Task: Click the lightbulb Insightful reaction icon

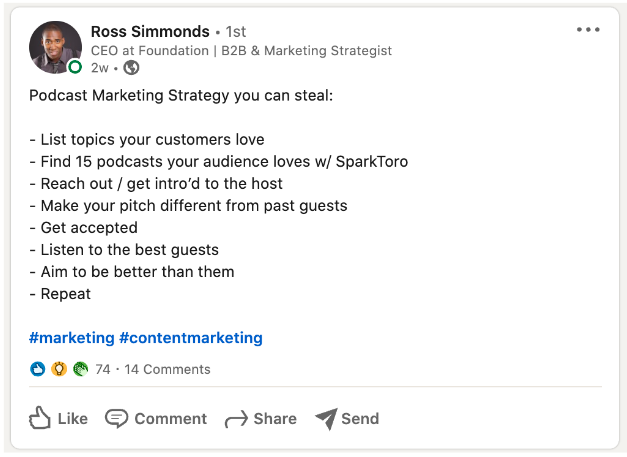Action: point(59,369)
